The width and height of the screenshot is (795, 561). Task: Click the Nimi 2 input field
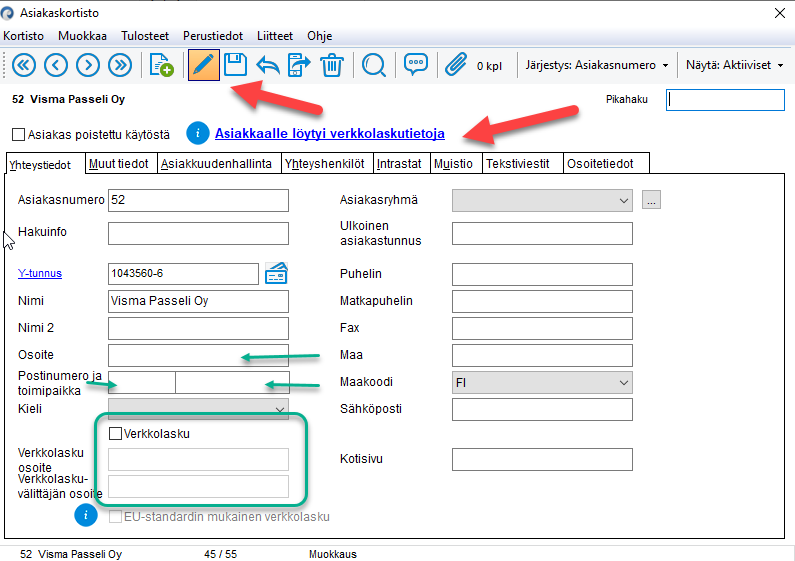198,328
